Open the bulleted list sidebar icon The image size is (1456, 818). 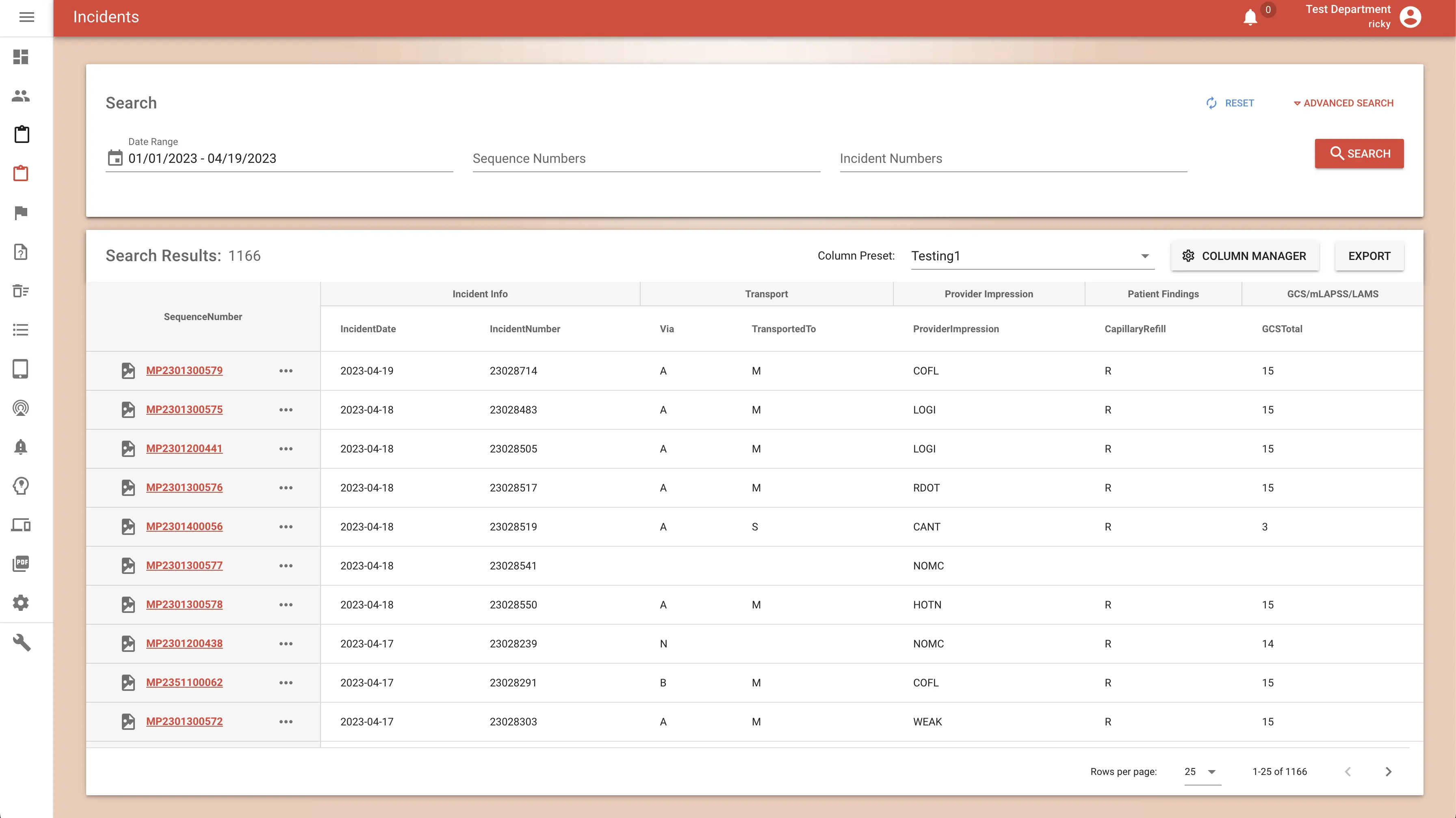pyautogui.click(x=21, y=329)
